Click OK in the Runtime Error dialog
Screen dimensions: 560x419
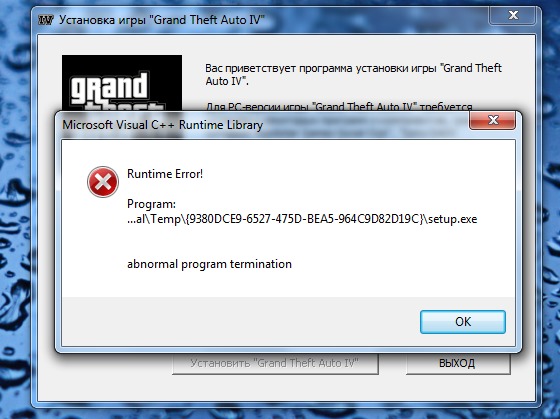click(x=462, y=322)
